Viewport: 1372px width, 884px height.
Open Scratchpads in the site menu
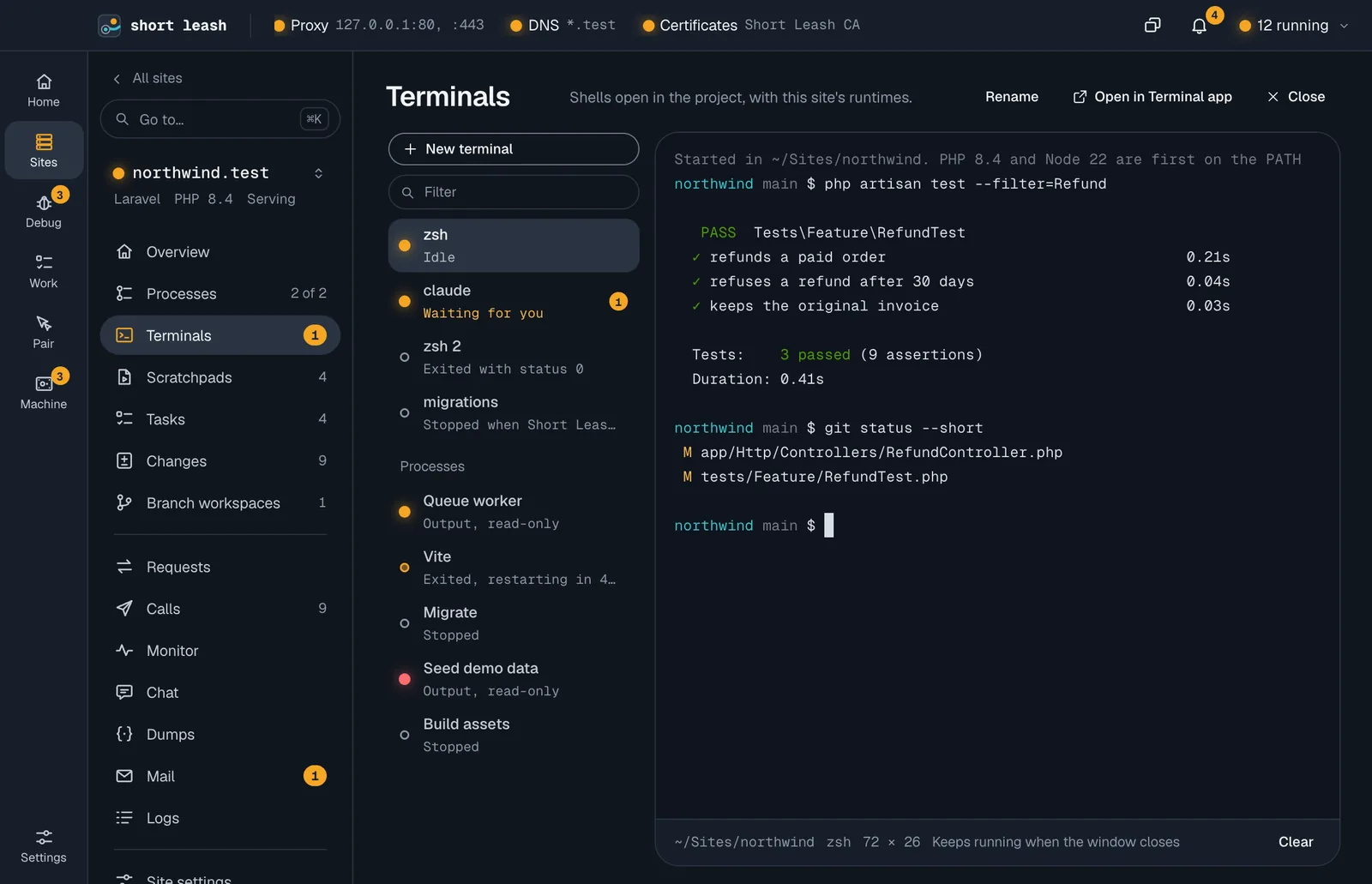click(x=220, y=377)
